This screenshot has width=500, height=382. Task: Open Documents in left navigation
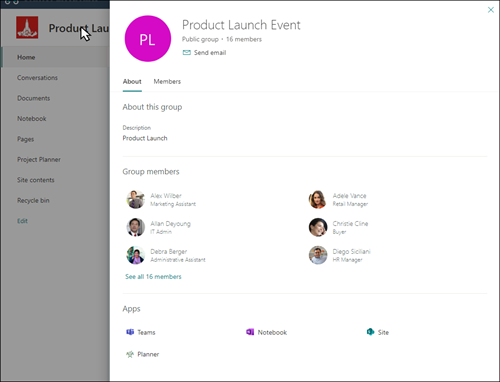coord(33,98)
